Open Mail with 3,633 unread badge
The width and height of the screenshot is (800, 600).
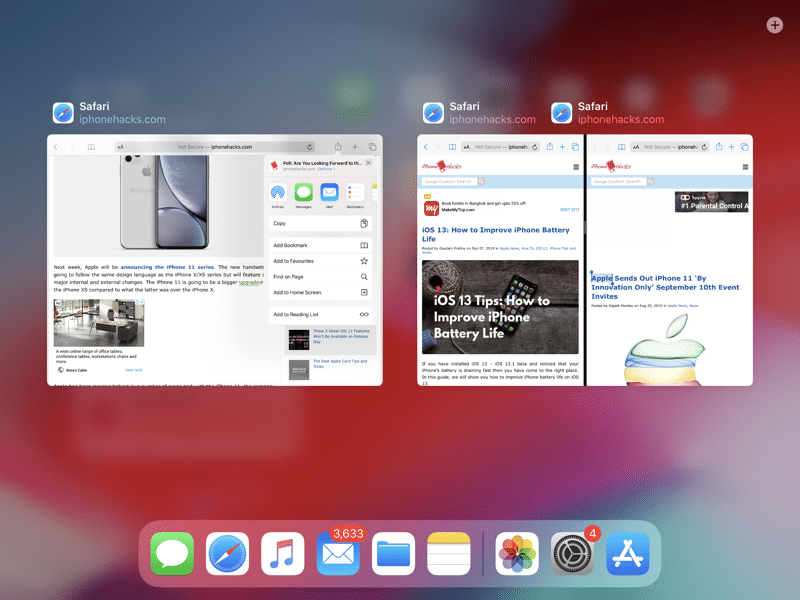click(x=338, y=553)
